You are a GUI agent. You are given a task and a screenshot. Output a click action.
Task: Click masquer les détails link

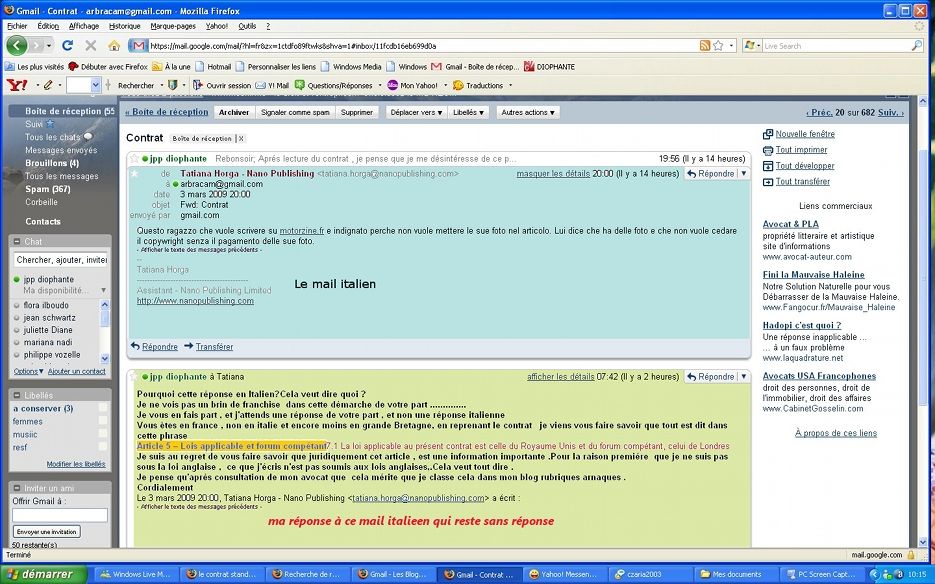[x=553, y=174]
